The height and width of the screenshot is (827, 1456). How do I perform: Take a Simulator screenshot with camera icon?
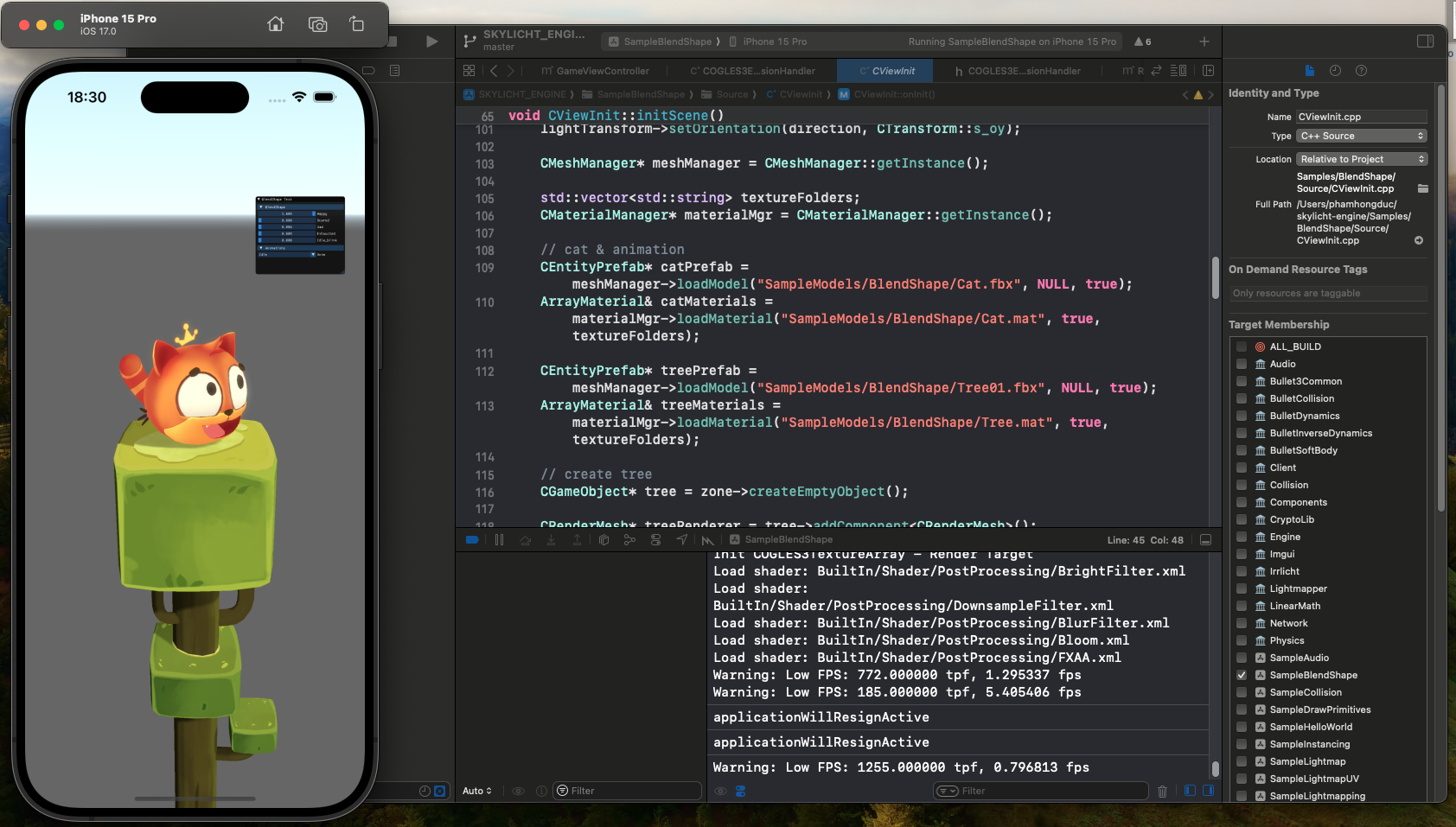click(317, 24)
